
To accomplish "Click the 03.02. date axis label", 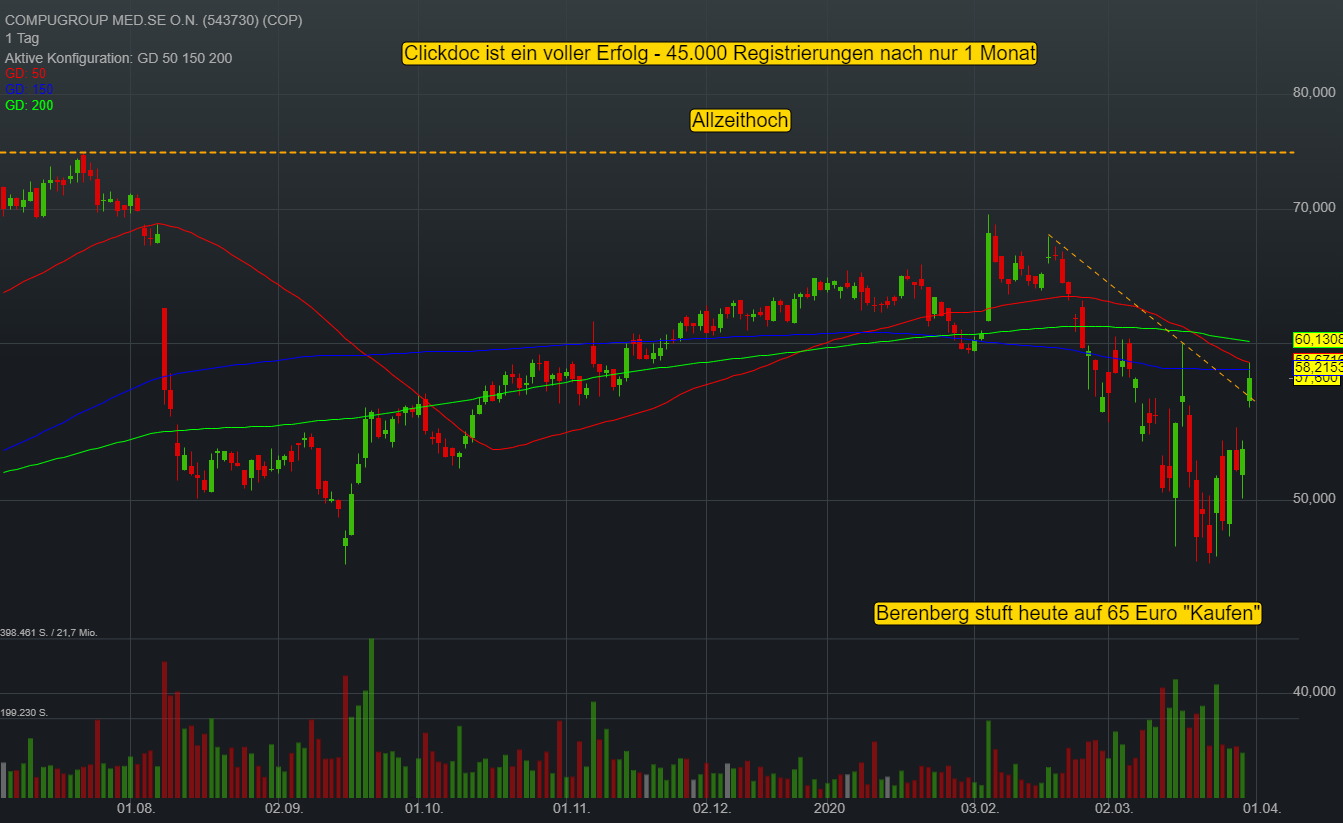I will pyautogui.click(x=980, y=808).
